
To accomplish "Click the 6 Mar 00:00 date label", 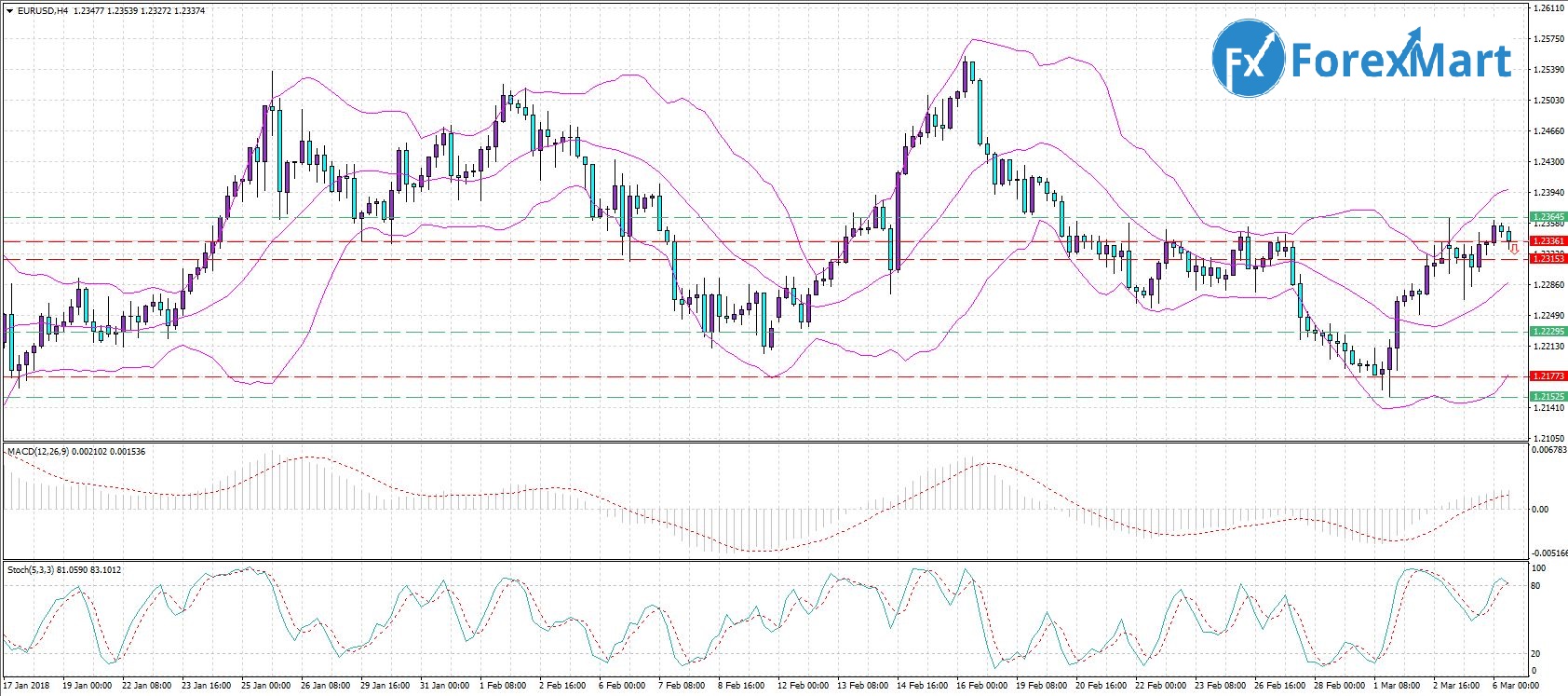I will (x=1516, y=686).
